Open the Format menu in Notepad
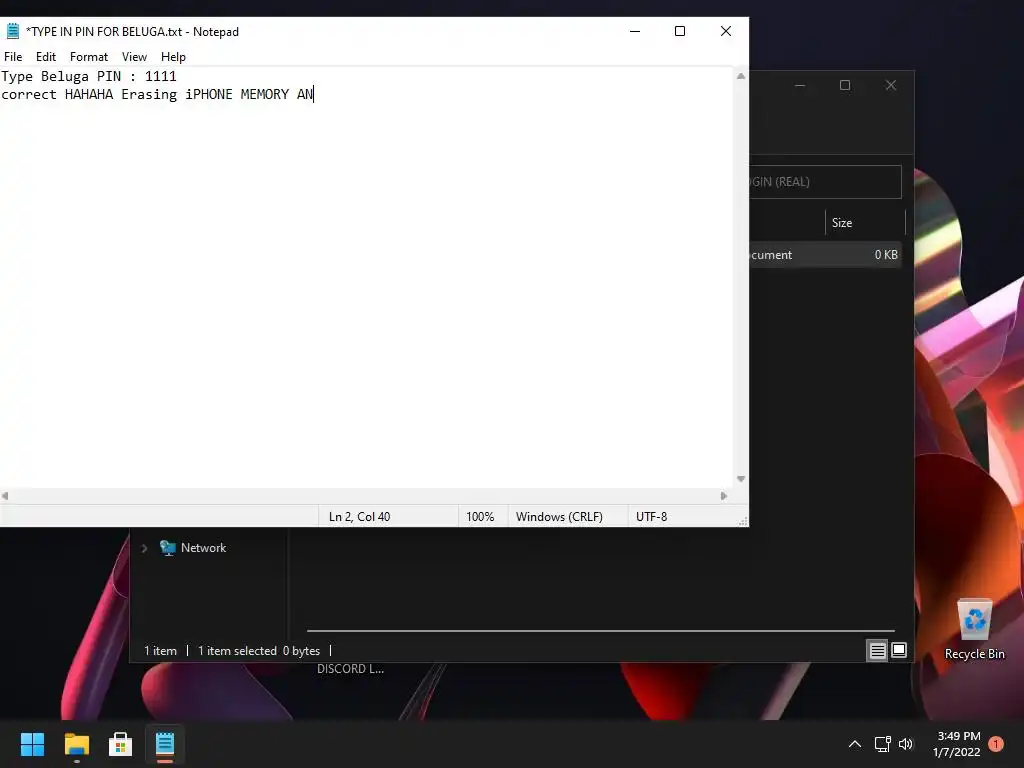The height and width of the screenshot is (768, 1024). coord(89,57)
